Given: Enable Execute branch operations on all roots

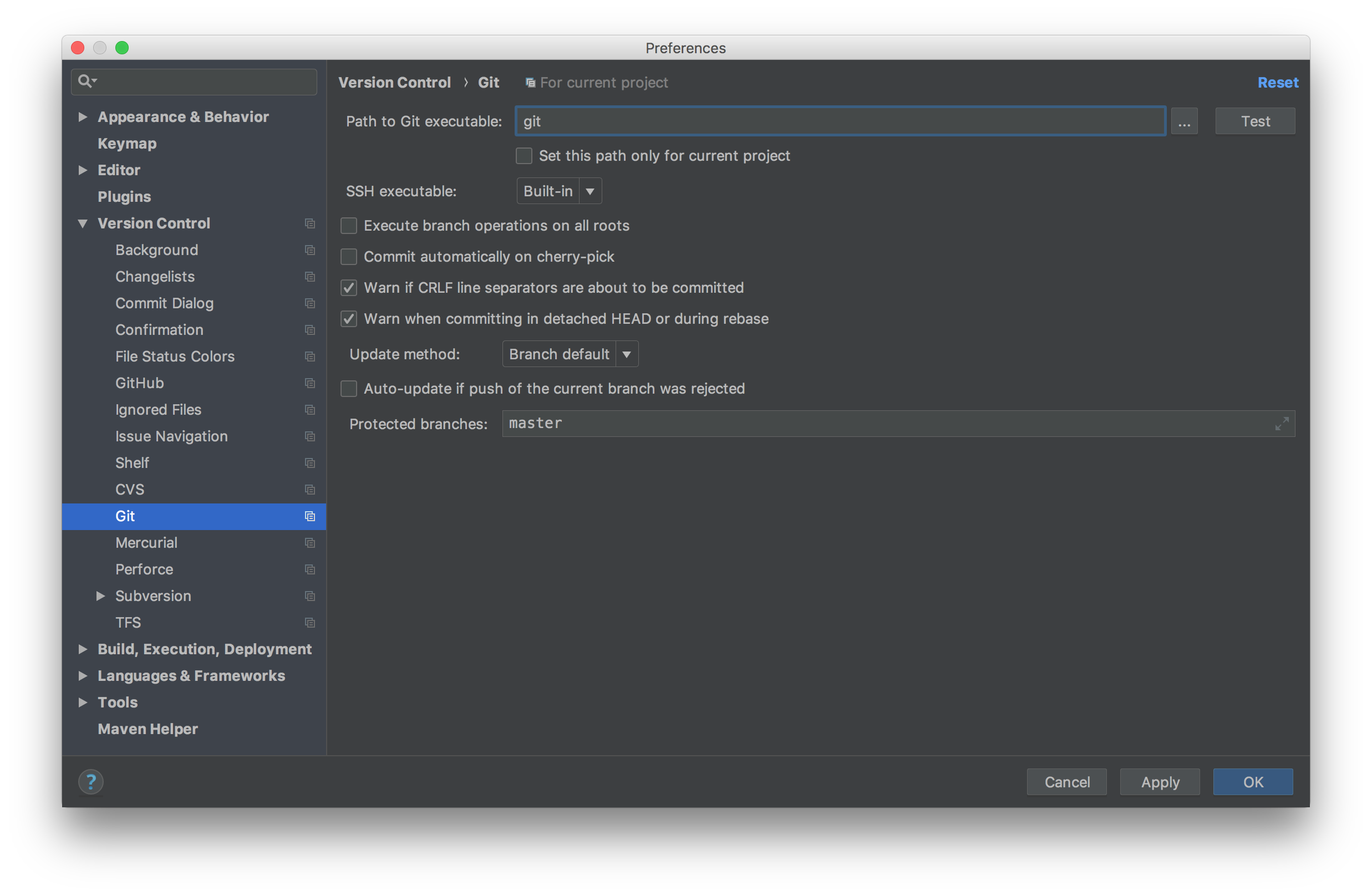Looking at the screenshot, I should click(349, 225).
